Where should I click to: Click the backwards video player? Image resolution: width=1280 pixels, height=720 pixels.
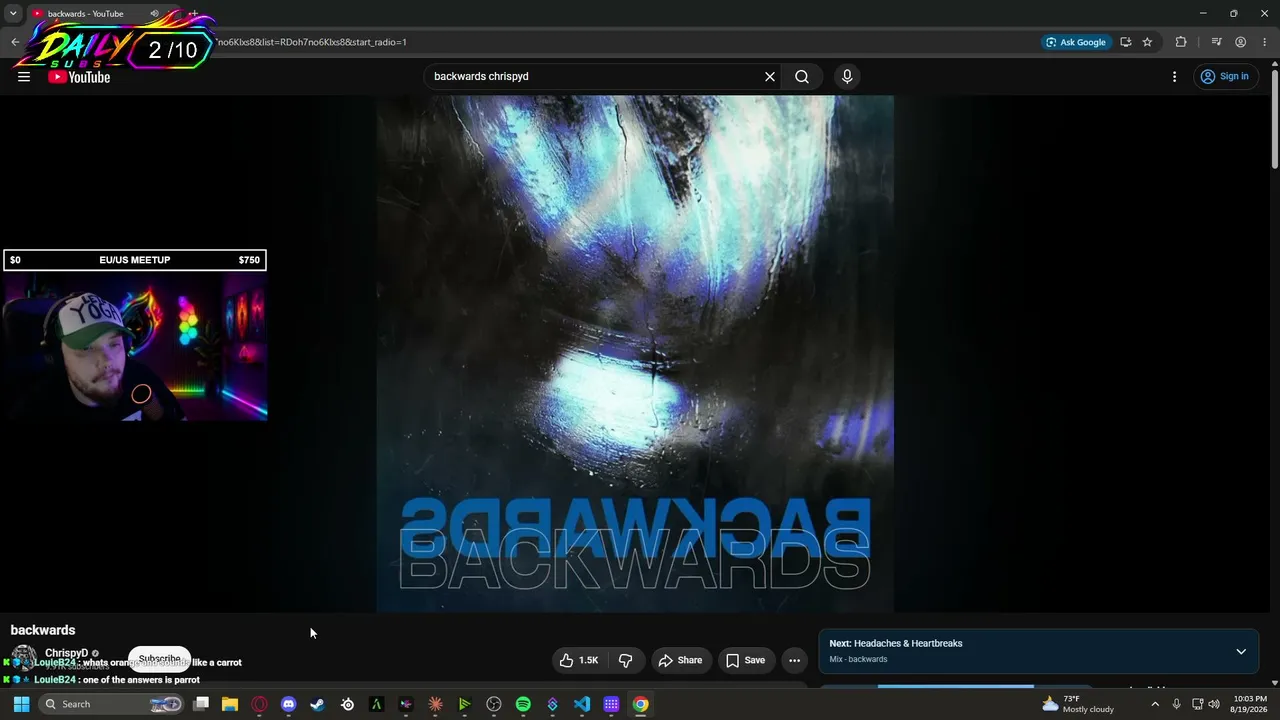pyautogui.click(x=635, y=354)
